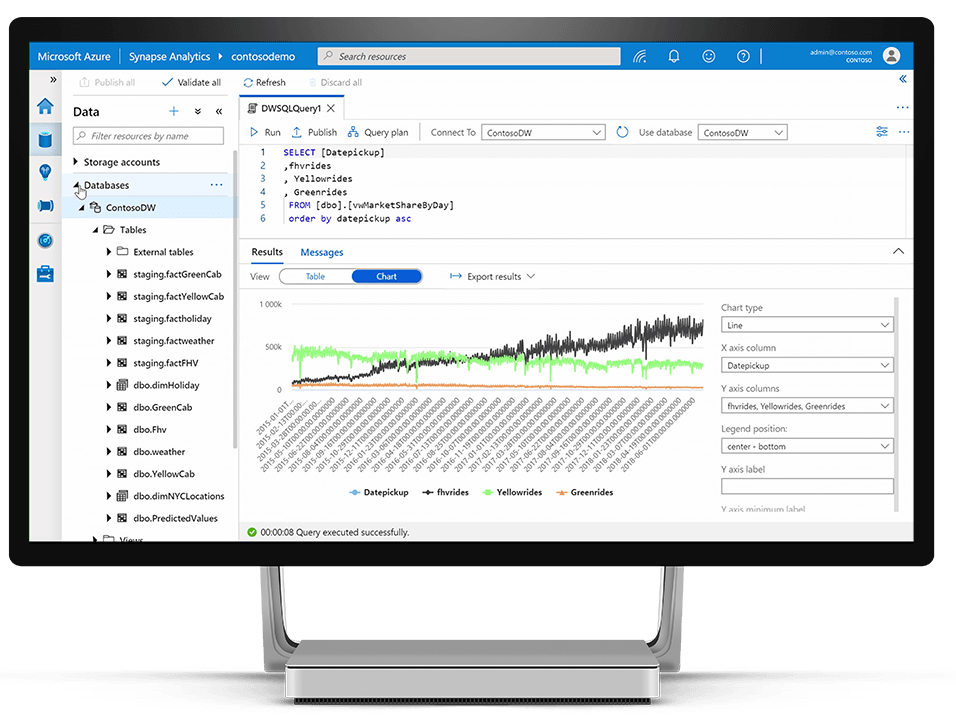Viewport: 956px width, 723px height.
Task: Expand the External tables tree node
Action: pos(110,251)
